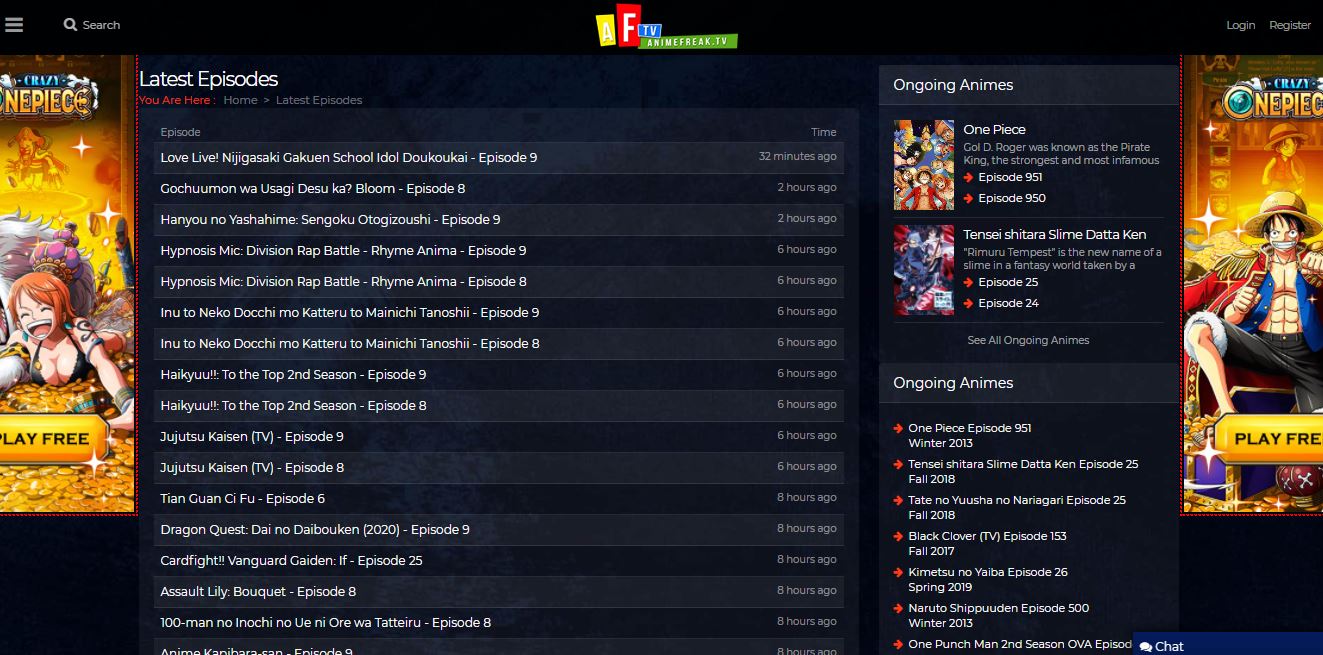Open Dragon Quest: Dai no Daibouken Episode 9
The image size is (1323, 655).
315,529
